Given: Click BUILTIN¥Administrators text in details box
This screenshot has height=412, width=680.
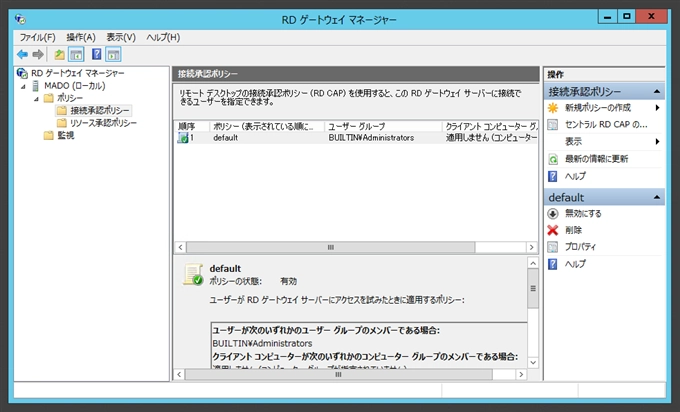Looking at the screenshot, I should [262, 343].
